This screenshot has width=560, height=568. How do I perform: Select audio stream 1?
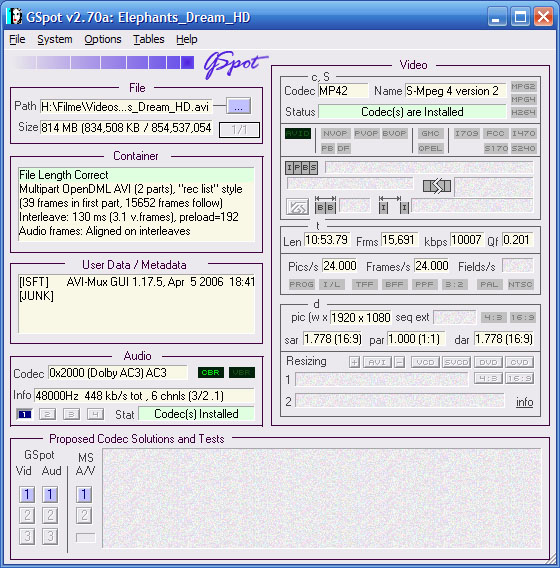pos(24,414)
